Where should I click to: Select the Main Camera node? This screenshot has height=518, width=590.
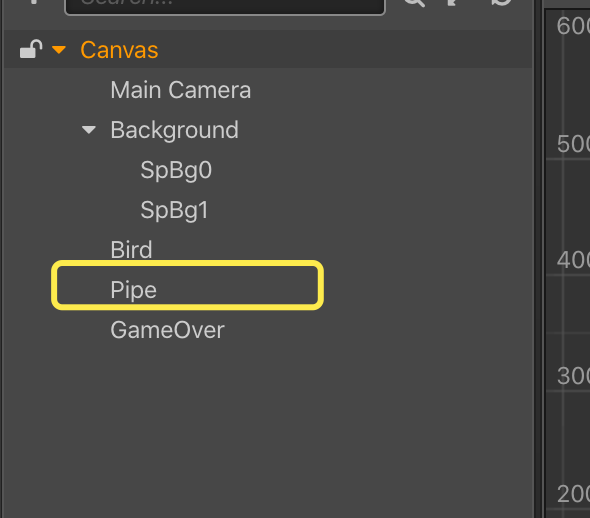[x=181, y=90]
